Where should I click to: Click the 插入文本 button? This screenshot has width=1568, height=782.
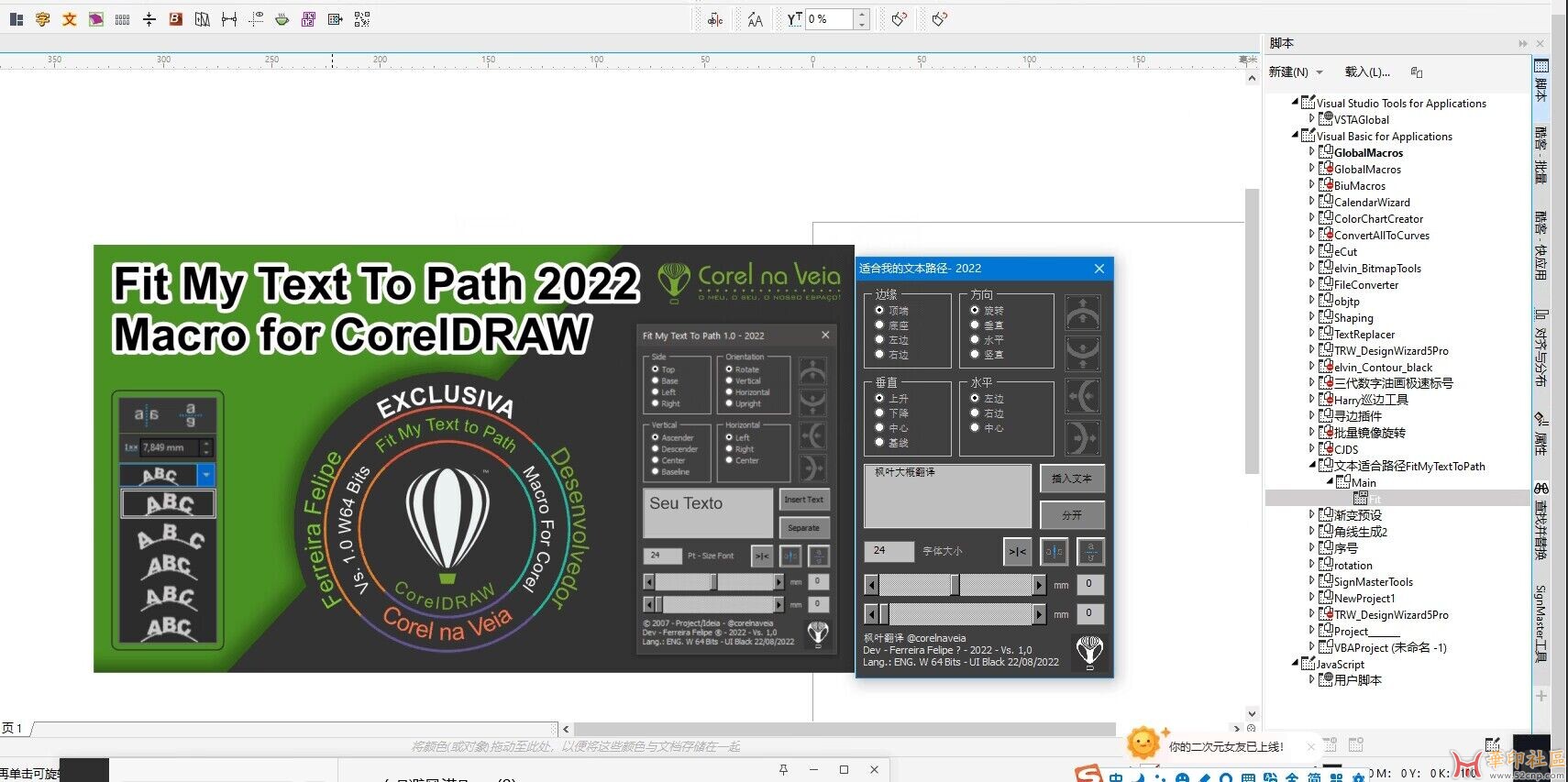coord(1072,479)
